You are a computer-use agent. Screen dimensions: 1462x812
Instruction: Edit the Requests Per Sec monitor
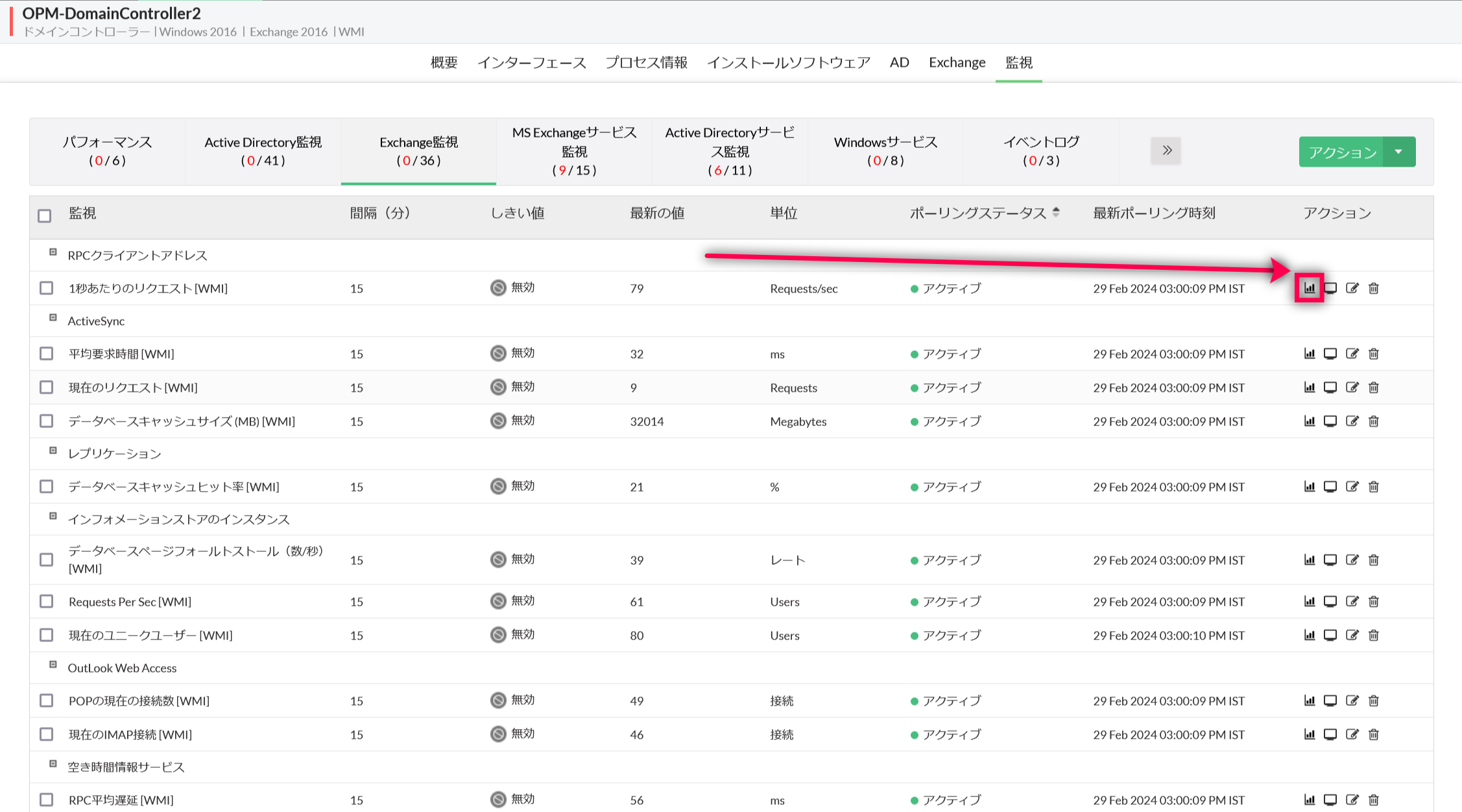tap(1352, 601)
